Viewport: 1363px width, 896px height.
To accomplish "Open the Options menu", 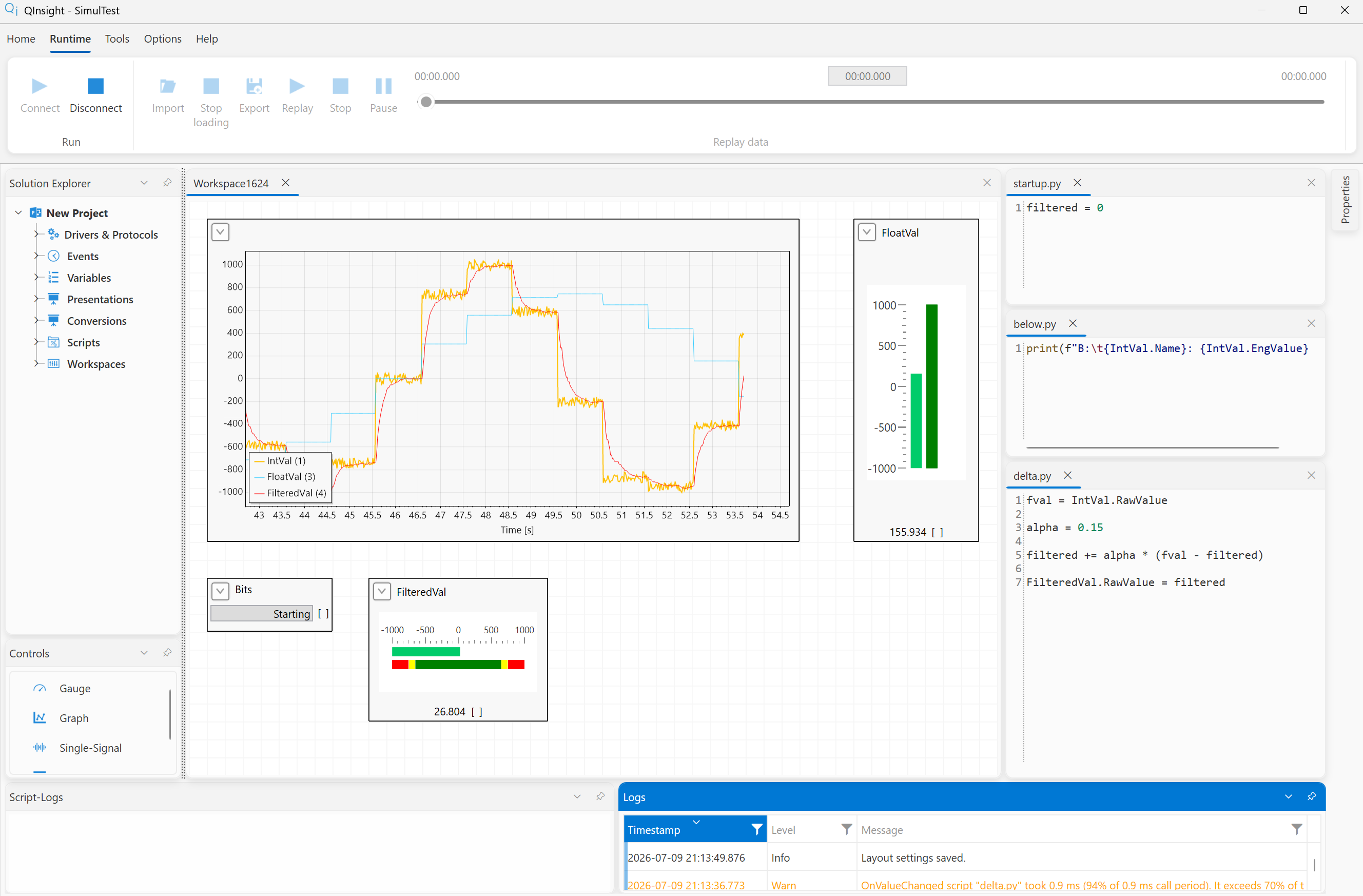I will [163, 38].
